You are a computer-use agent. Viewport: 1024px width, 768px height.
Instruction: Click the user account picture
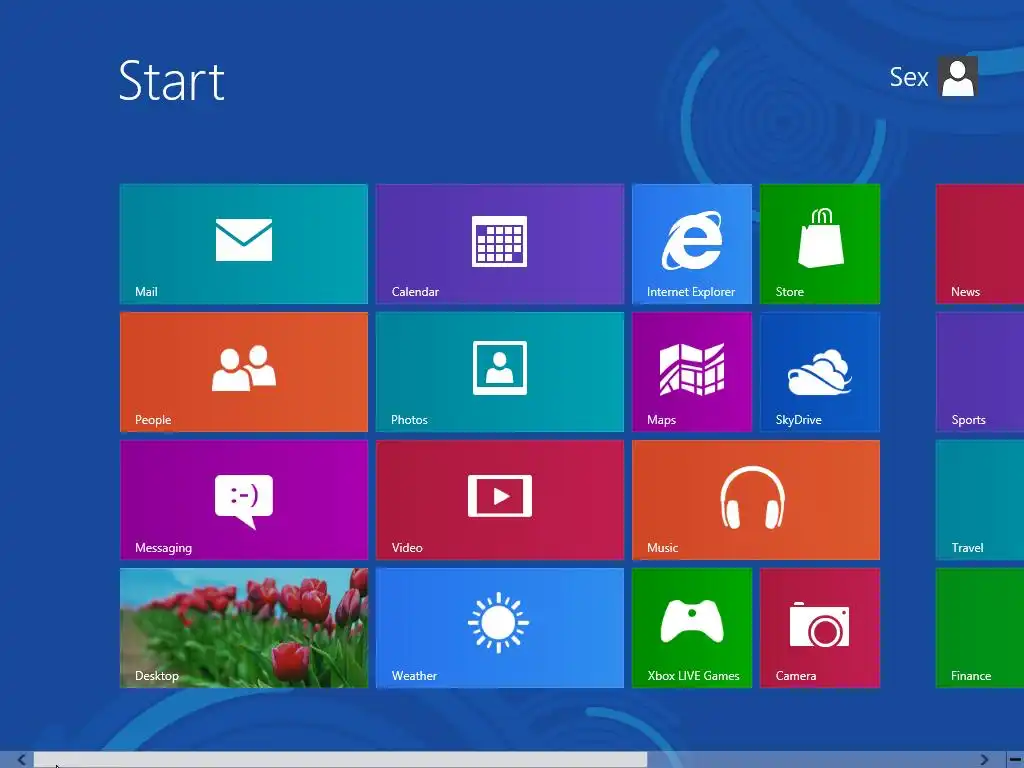tap(957, 77)
